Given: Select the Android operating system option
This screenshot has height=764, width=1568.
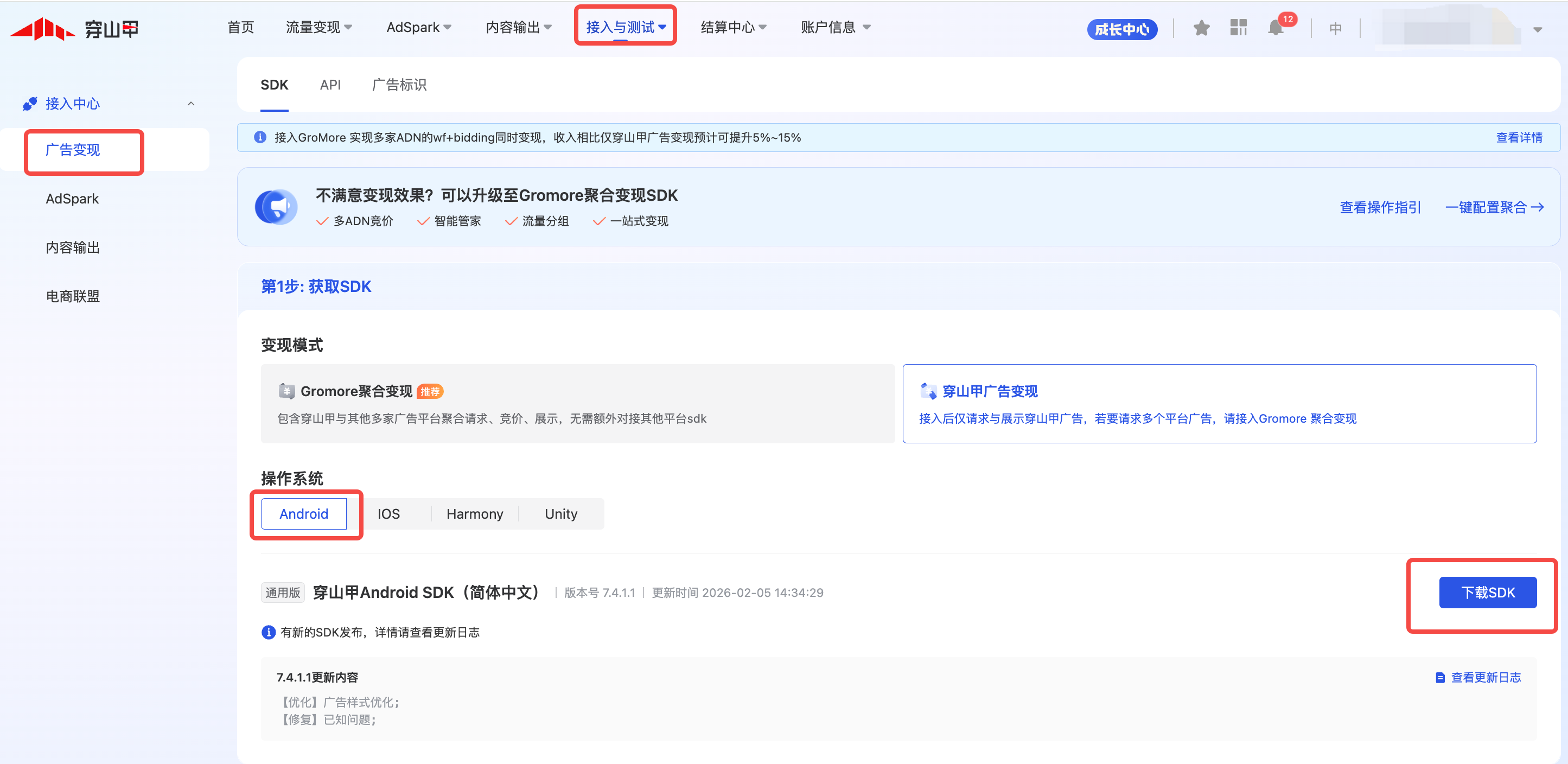Looking at the screenshot, I should click(304, 514).
